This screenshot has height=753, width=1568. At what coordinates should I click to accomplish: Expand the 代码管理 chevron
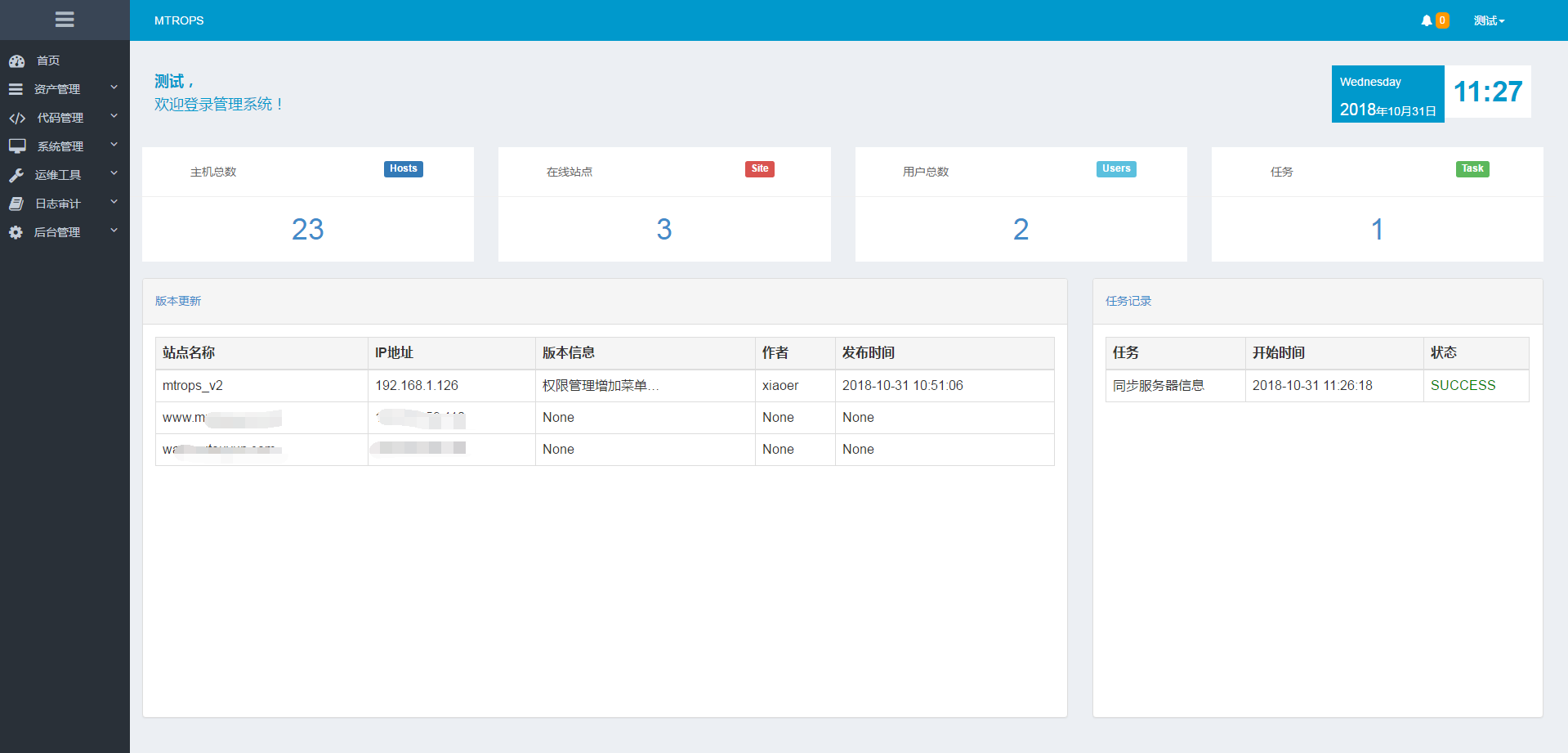(114, 116)
